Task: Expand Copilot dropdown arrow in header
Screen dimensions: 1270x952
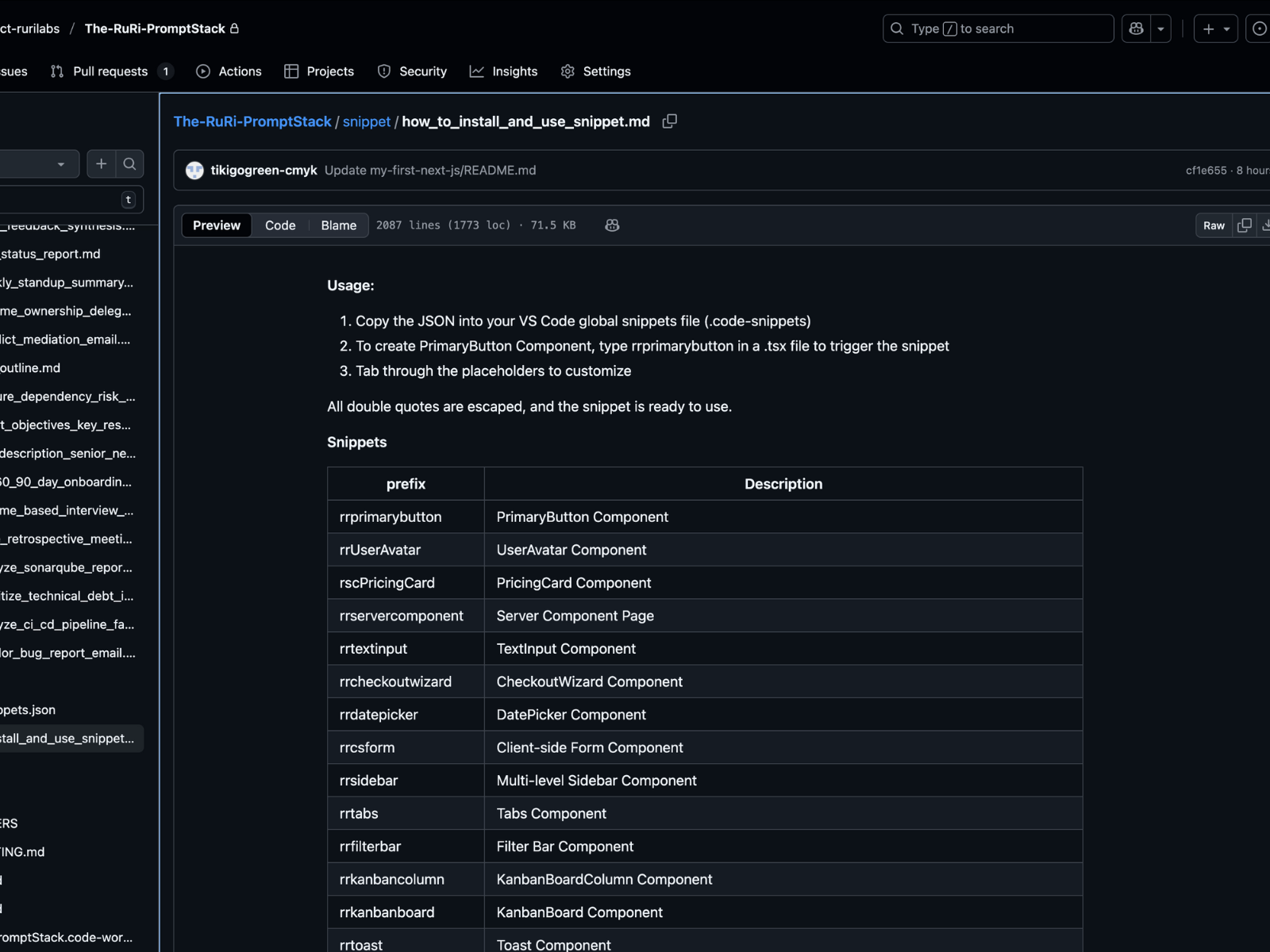Action: [1160, 29]
